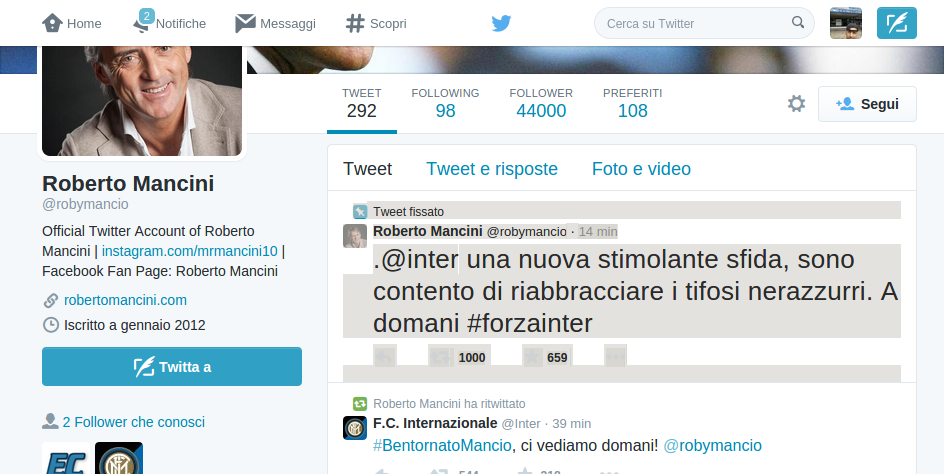Screen dimensions: 944x474
Task: View the Follower 44000 list
Action: (541, 103)
